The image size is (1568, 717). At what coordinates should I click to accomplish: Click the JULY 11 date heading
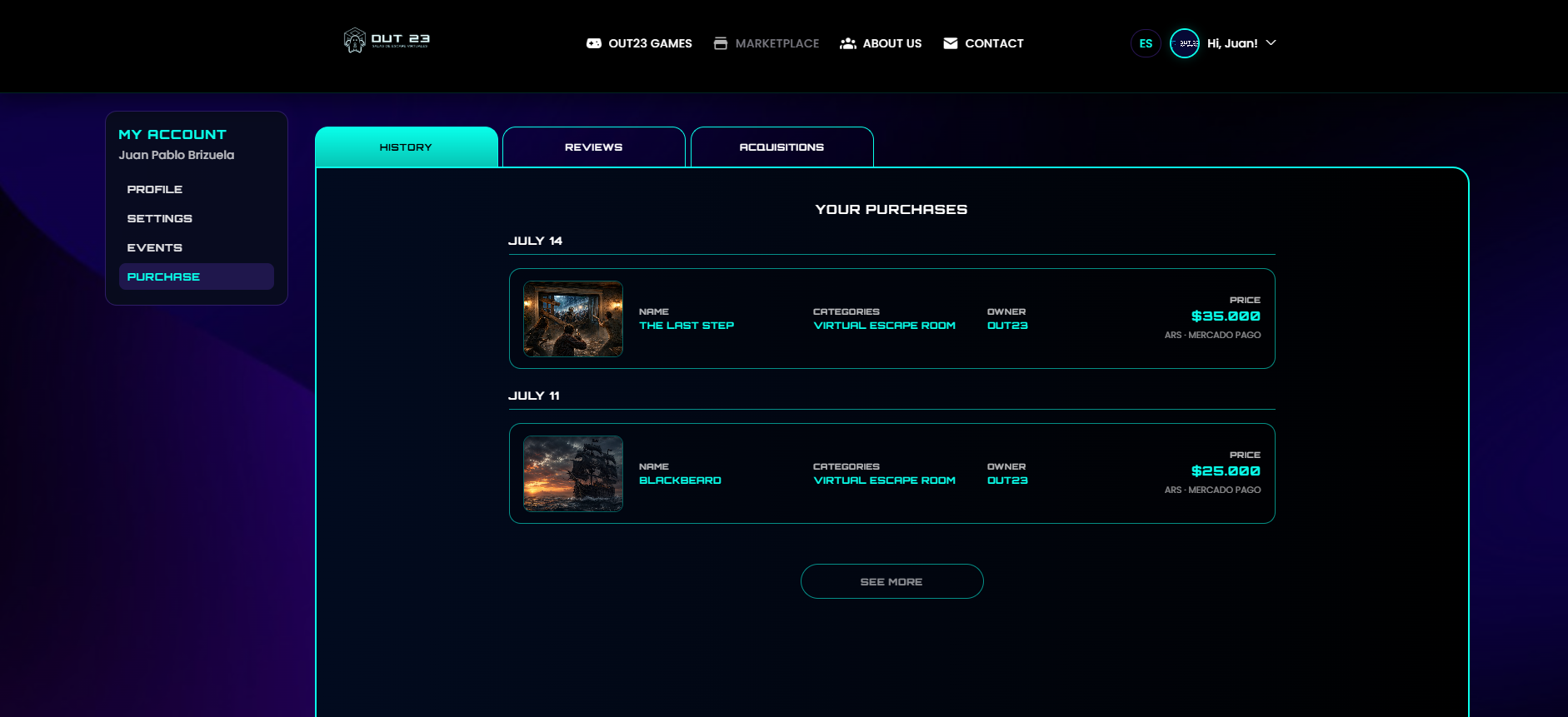tap(534, 396)
